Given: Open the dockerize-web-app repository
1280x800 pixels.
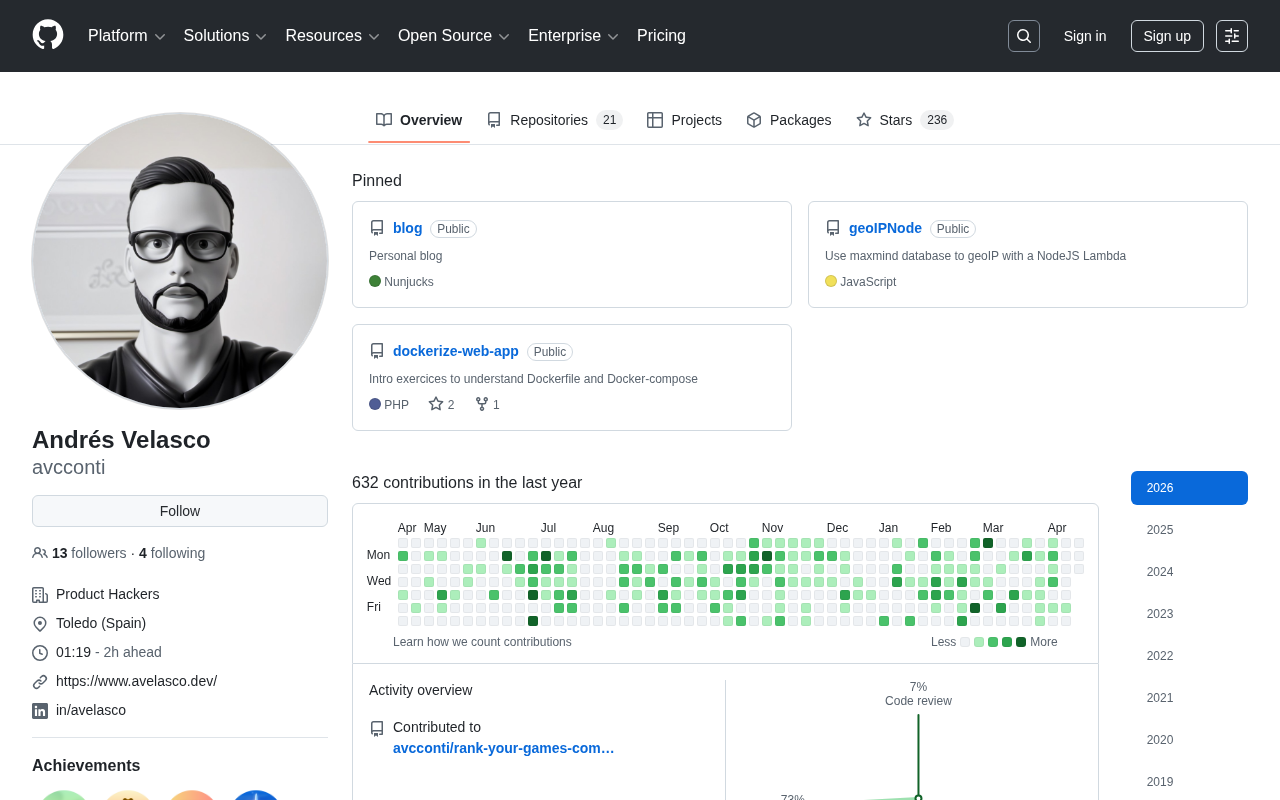Looking at the screenshot, I should point(456,351).
